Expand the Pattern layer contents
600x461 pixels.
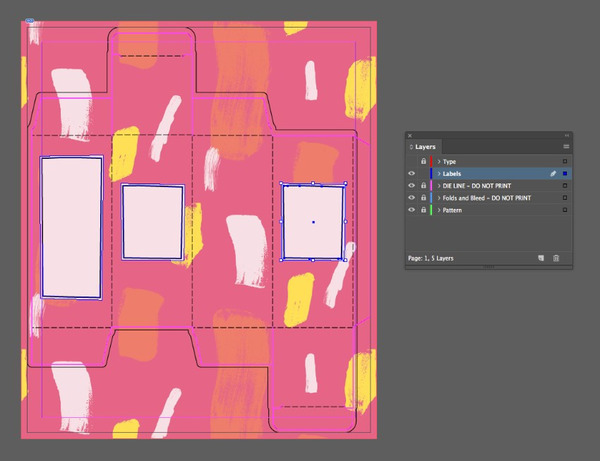(438, 210)
